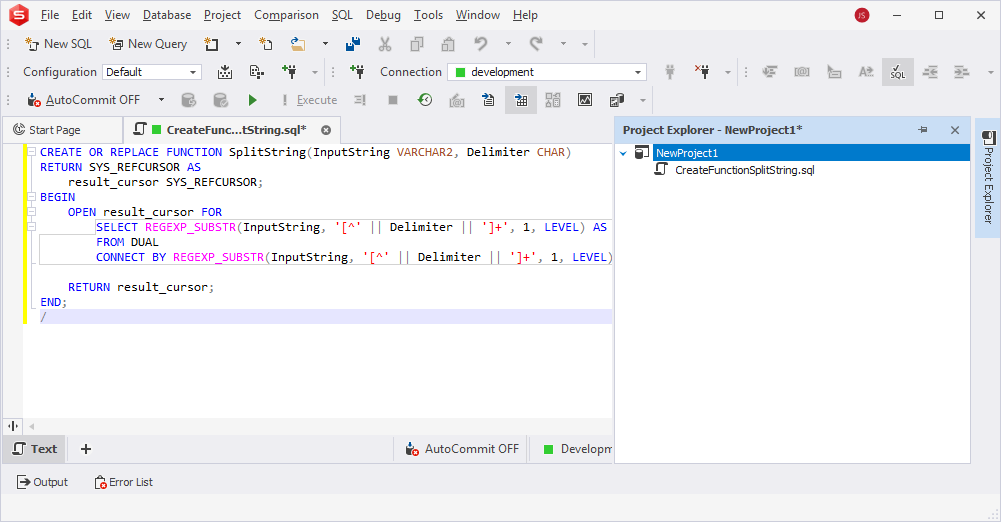Viewport: 1001px width, 522px height.
Task: Open the Configuration Default dropdown
Action: (152, 72)
